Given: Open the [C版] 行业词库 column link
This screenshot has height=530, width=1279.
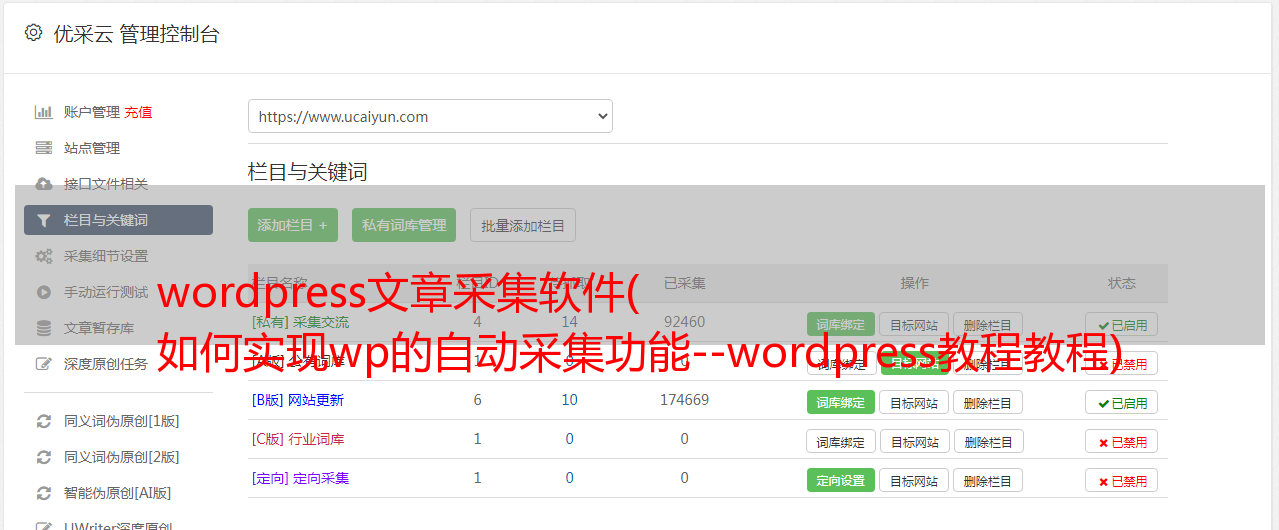Looking at the screenshot, I should point(298,439).
